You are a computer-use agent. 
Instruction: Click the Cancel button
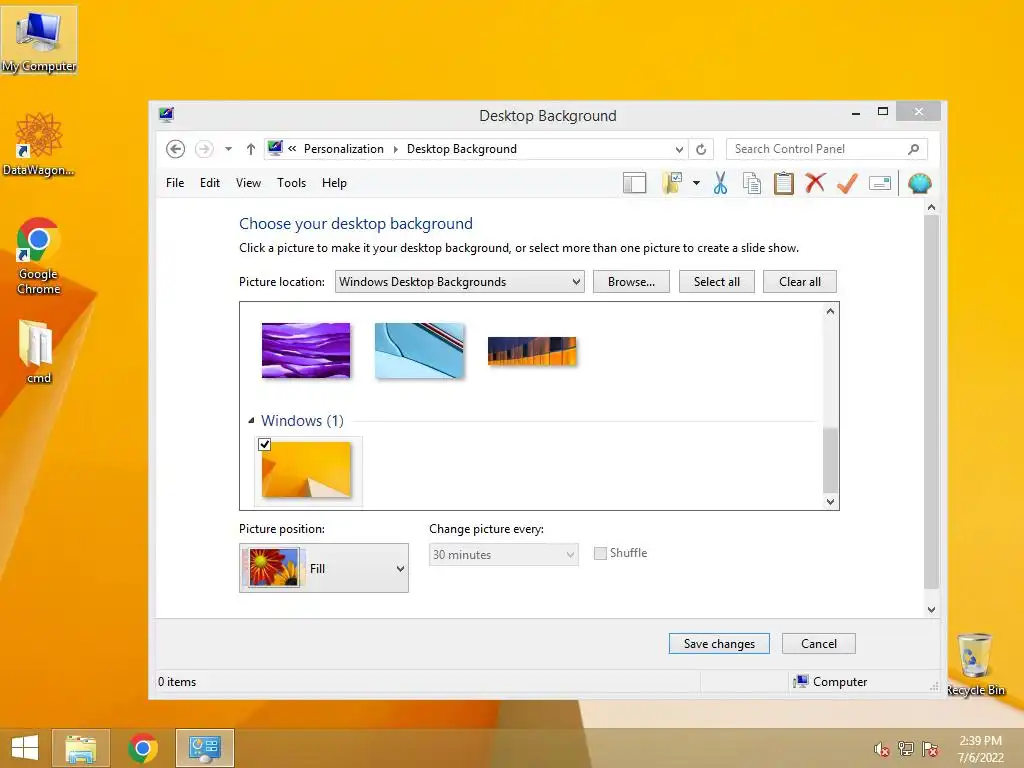(x=818, y=643)
